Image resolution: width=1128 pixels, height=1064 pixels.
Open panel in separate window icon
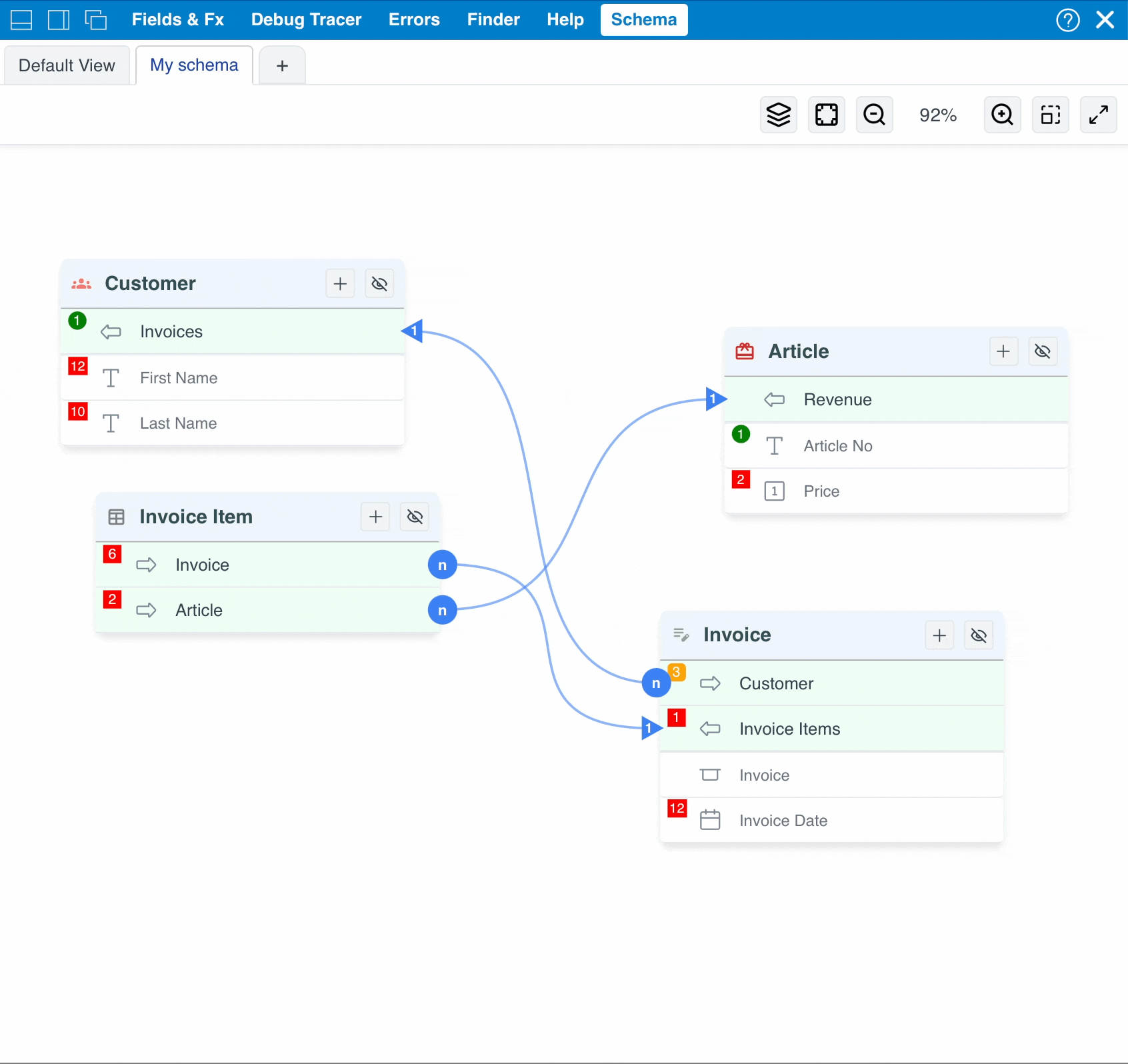96,20
